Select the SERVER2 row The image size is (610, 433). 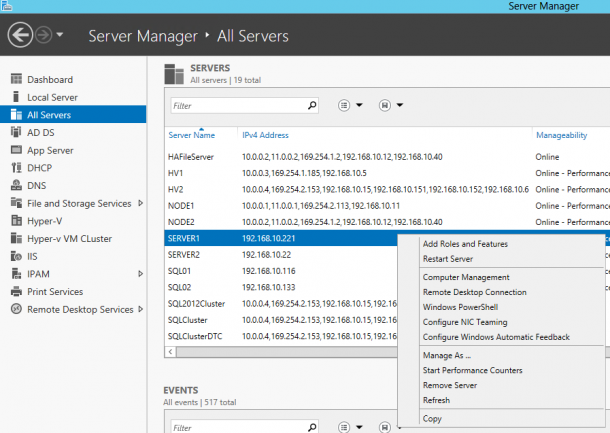[281, 255]
